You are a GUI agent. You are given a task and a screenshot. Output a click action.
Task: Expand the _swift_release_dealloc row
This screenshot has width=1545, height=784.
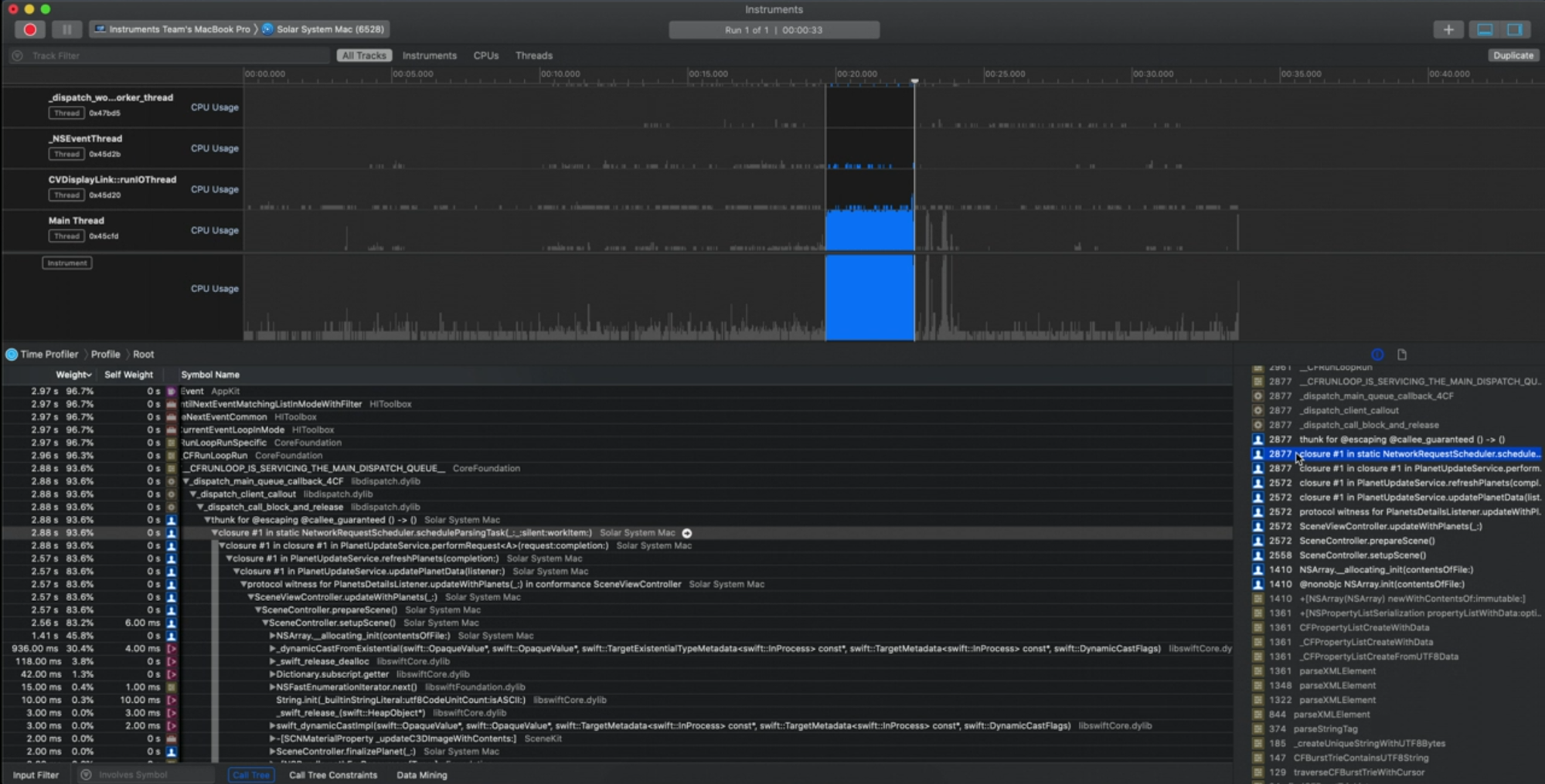tap(272, 662)
